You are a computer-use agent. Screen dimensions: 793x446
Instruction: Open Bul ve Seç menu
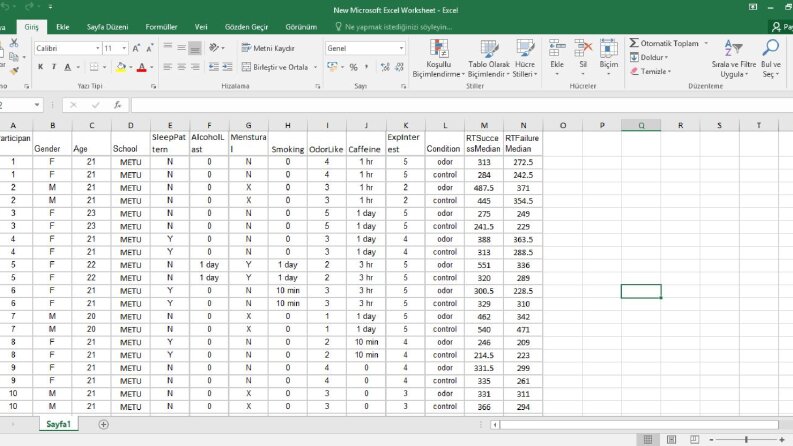tap(771, 59)
